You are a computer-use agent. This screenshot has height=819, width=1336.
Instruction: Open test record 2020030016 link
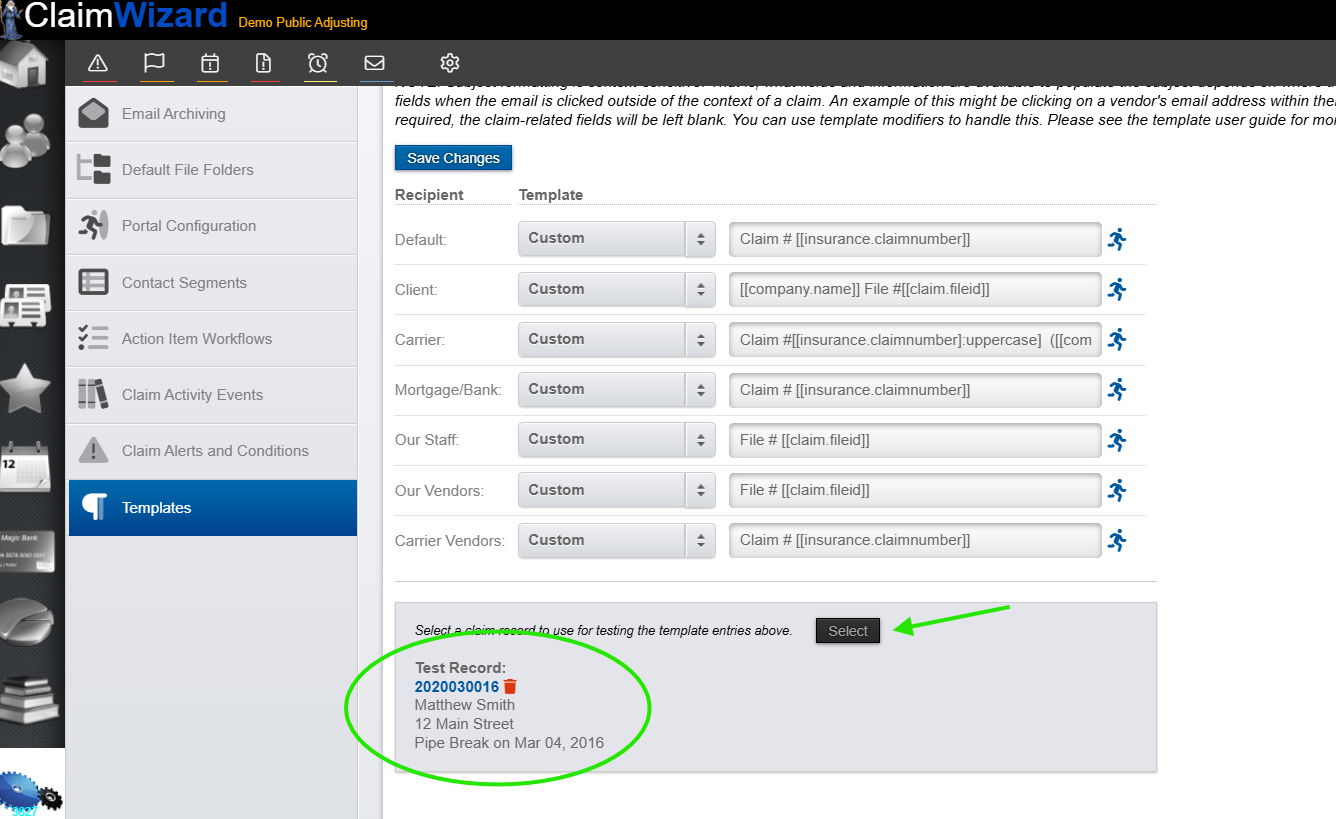456,687
